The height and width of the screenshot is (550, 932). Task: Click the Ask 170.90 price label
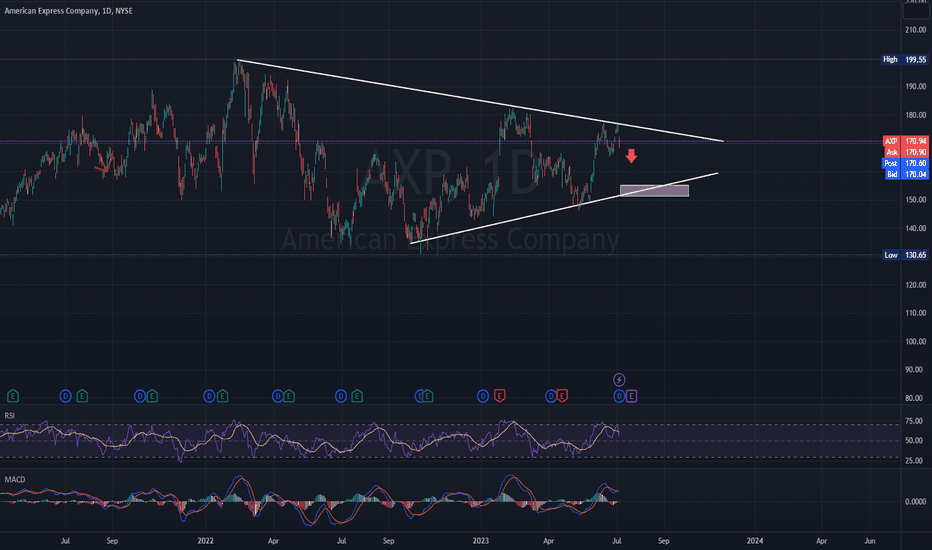pos(906,152)
